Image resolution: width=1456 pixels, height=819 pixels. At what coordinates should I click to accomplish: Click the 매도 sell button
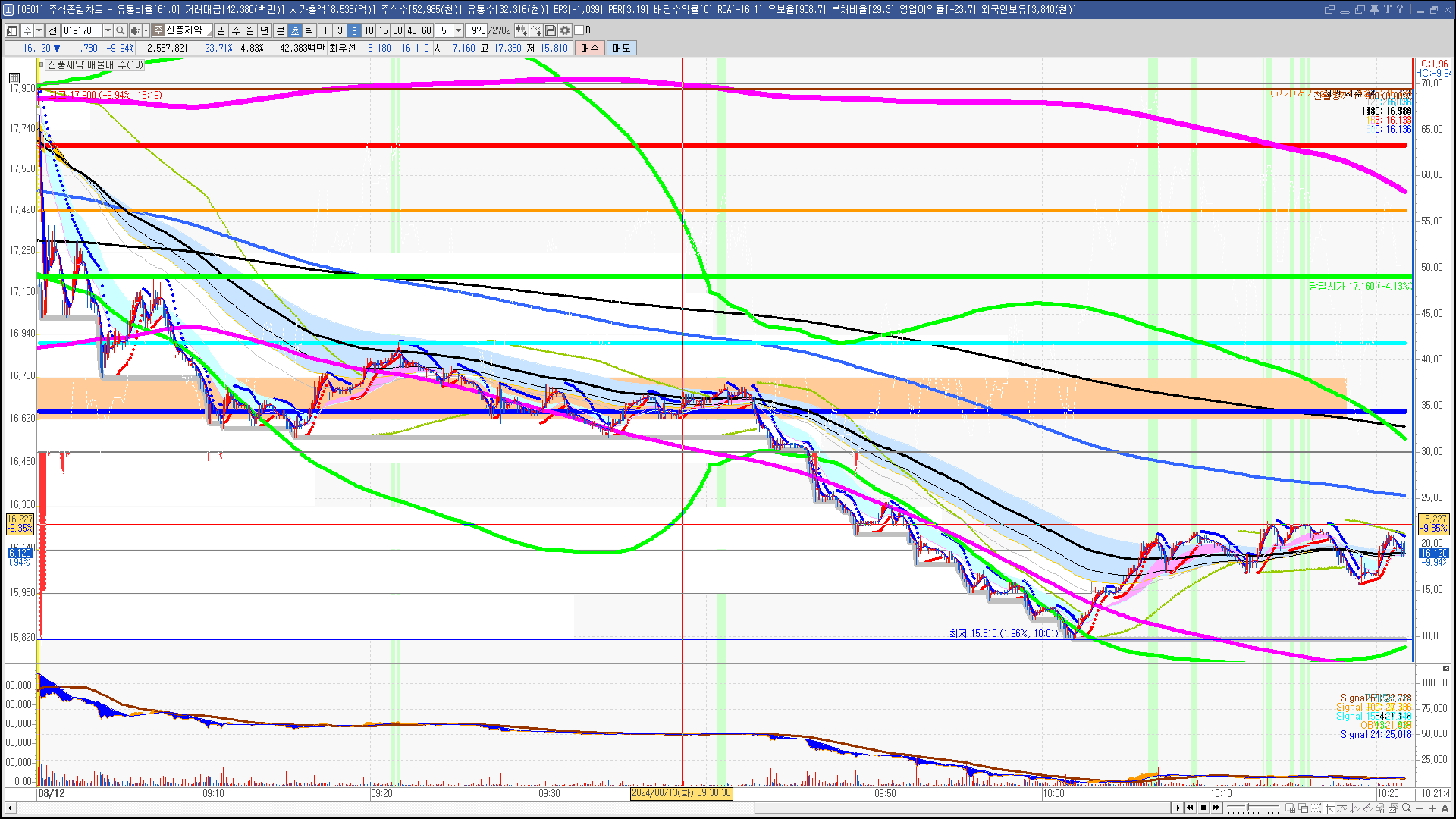pos(621,48)
